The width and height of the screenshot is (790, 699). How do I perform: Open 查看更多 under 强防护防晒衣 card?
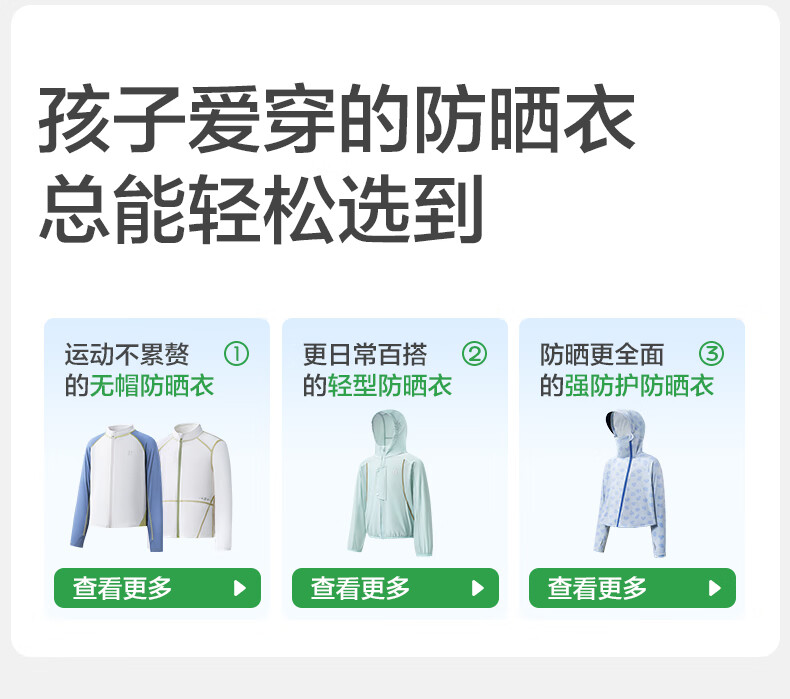pyautogui.click(x=632, y=588)
